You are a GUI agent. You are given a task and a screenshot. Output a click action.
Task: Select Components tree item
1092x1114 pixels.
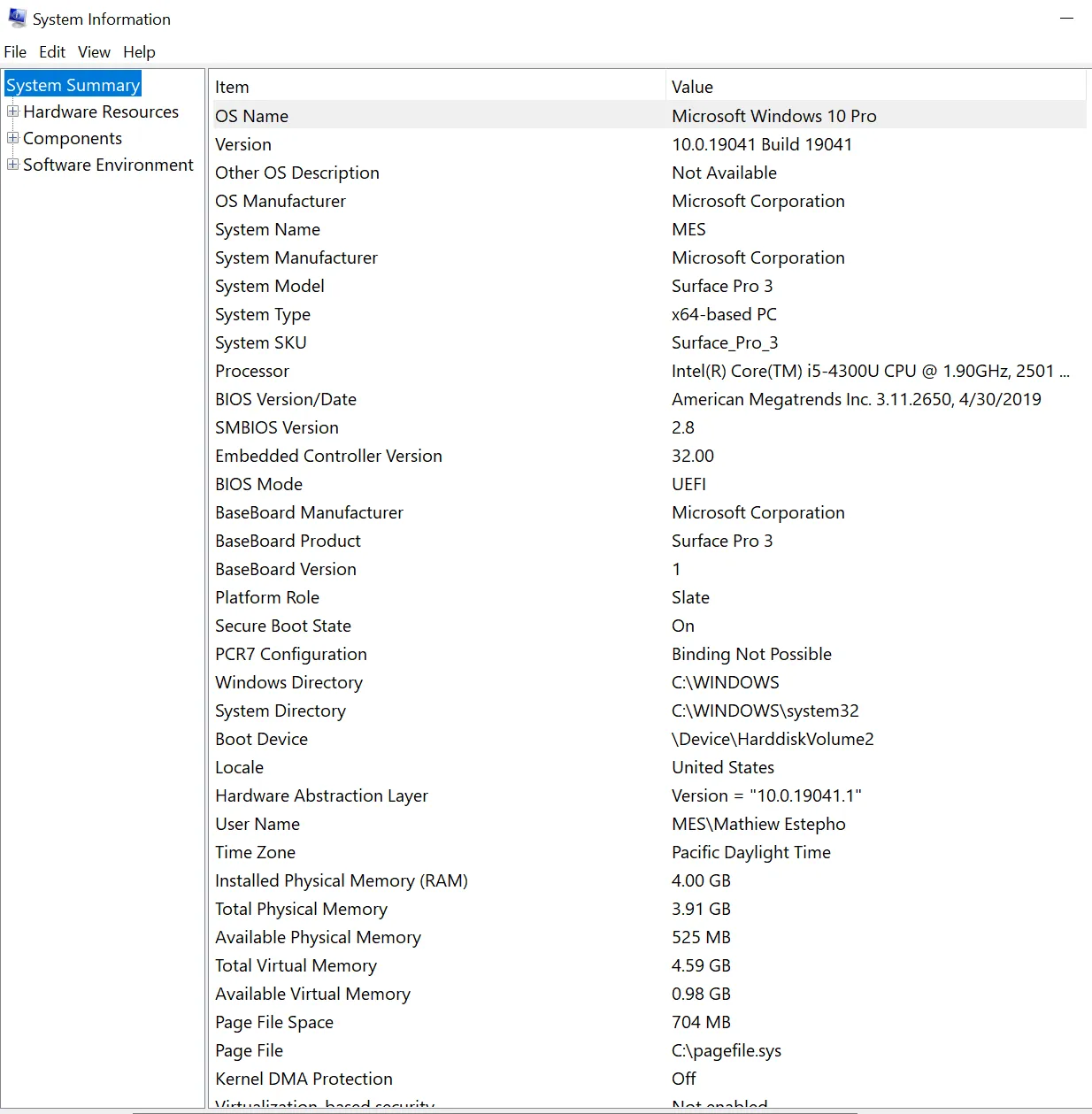(73, 138)
